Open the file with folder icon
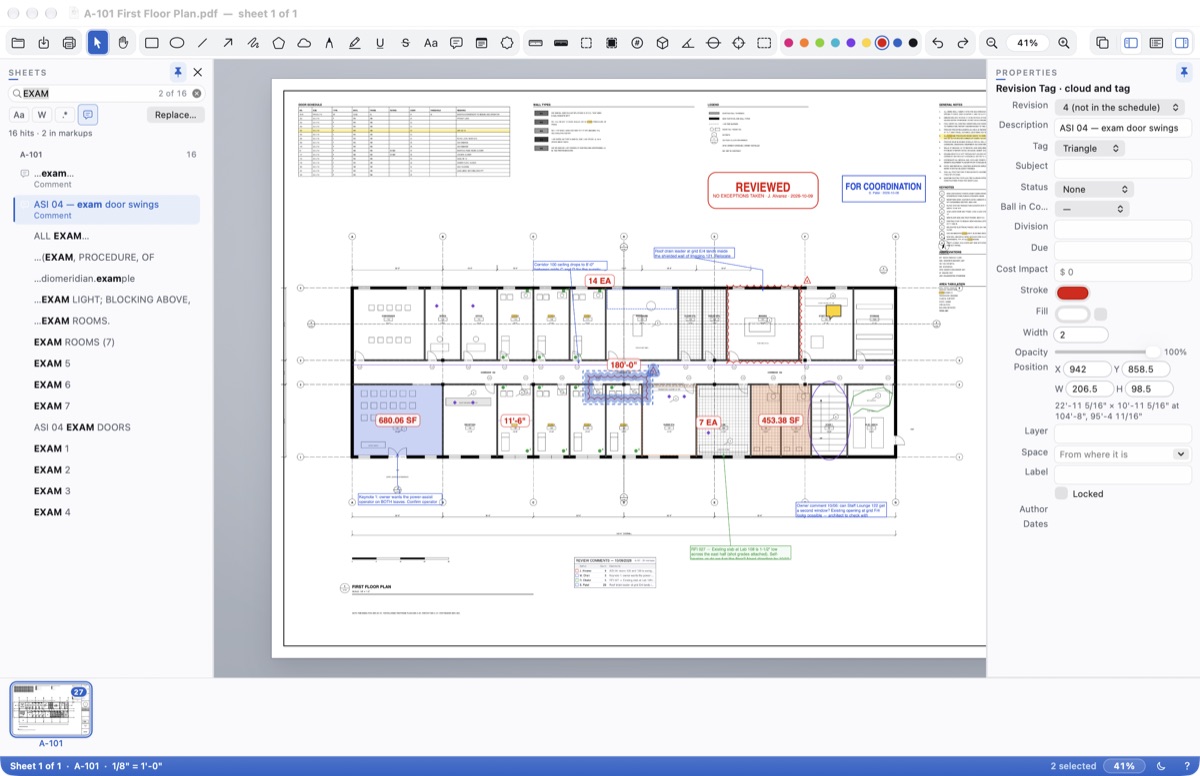1200x776 pixels. [18, 43]
